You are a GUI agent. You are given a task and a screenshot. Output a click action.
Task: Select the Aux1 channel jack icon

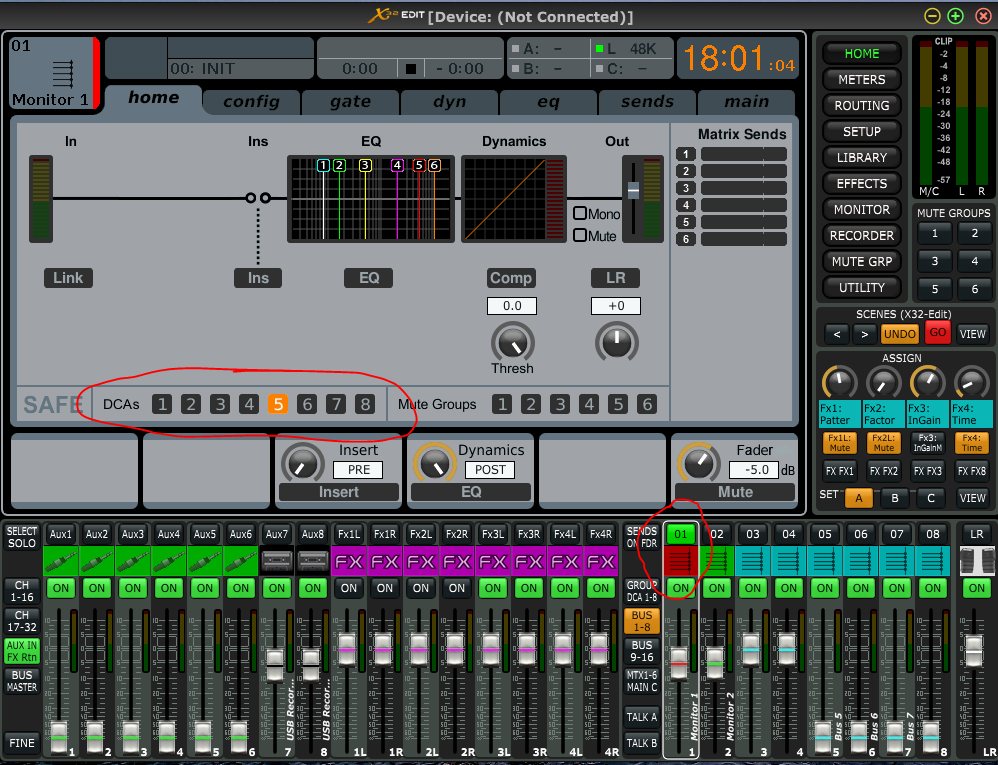point(60,561)
